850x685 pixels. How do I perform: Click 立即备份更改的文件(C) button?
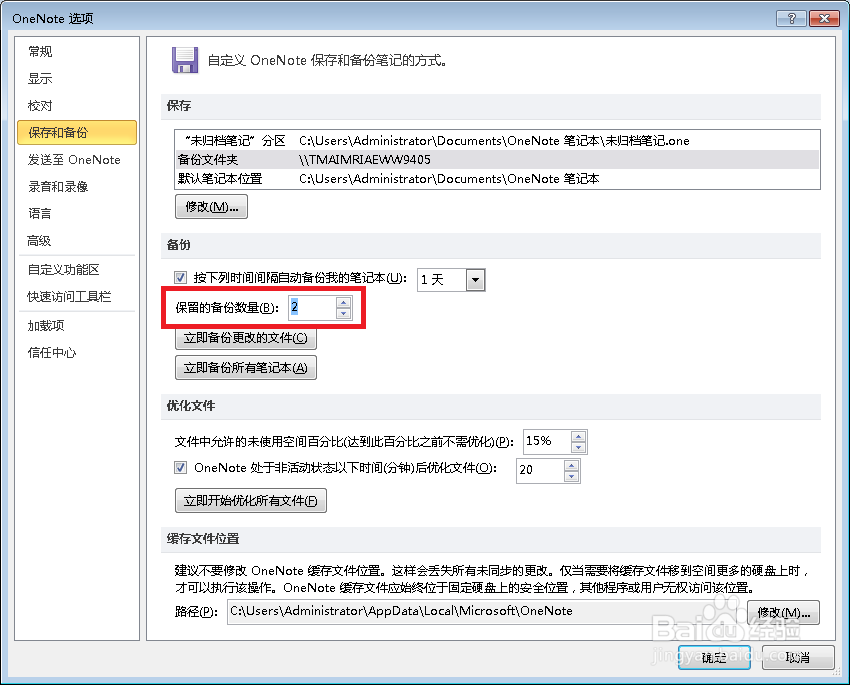[246, 338]
